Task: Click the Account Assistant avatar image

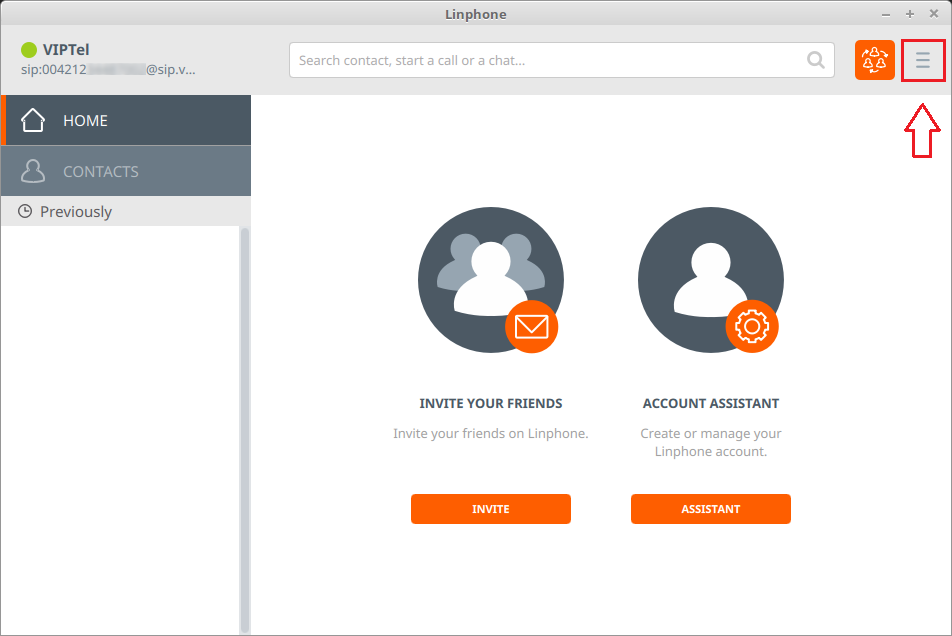Action: point(710,280)
